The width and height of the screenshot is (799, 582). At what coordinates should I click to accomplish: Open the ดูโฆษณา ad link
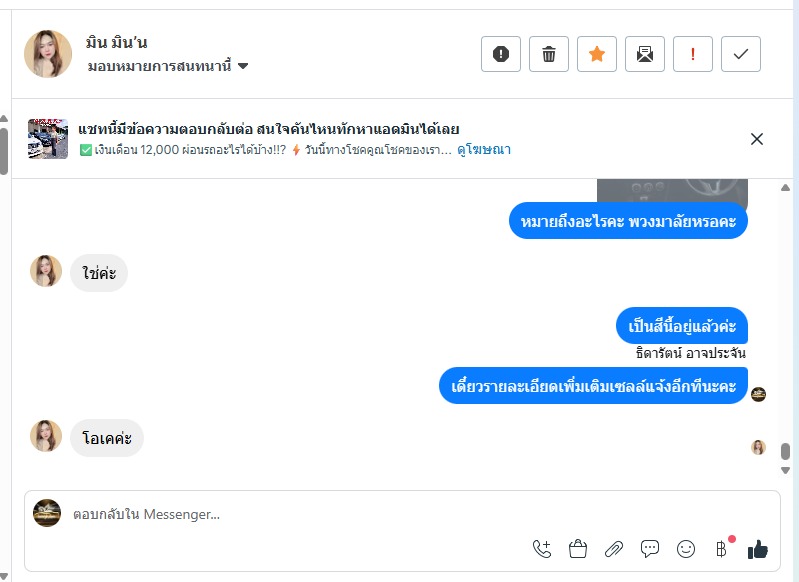click(x=484, y=150)
